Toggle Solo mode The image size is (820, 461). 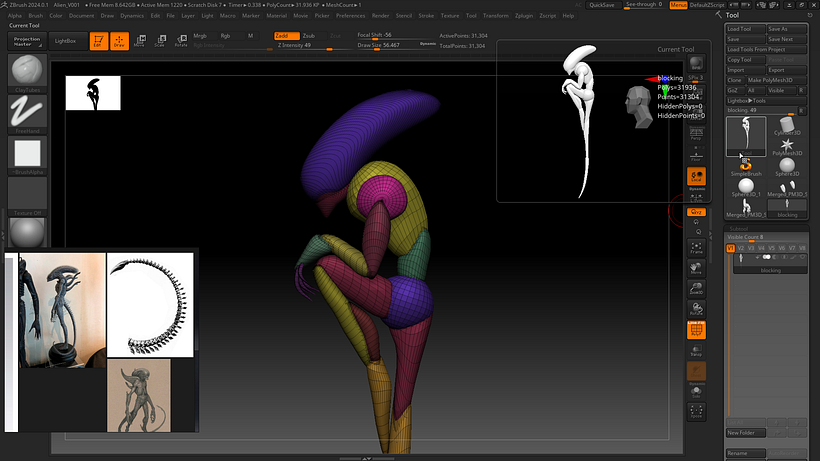pos(696,391)
